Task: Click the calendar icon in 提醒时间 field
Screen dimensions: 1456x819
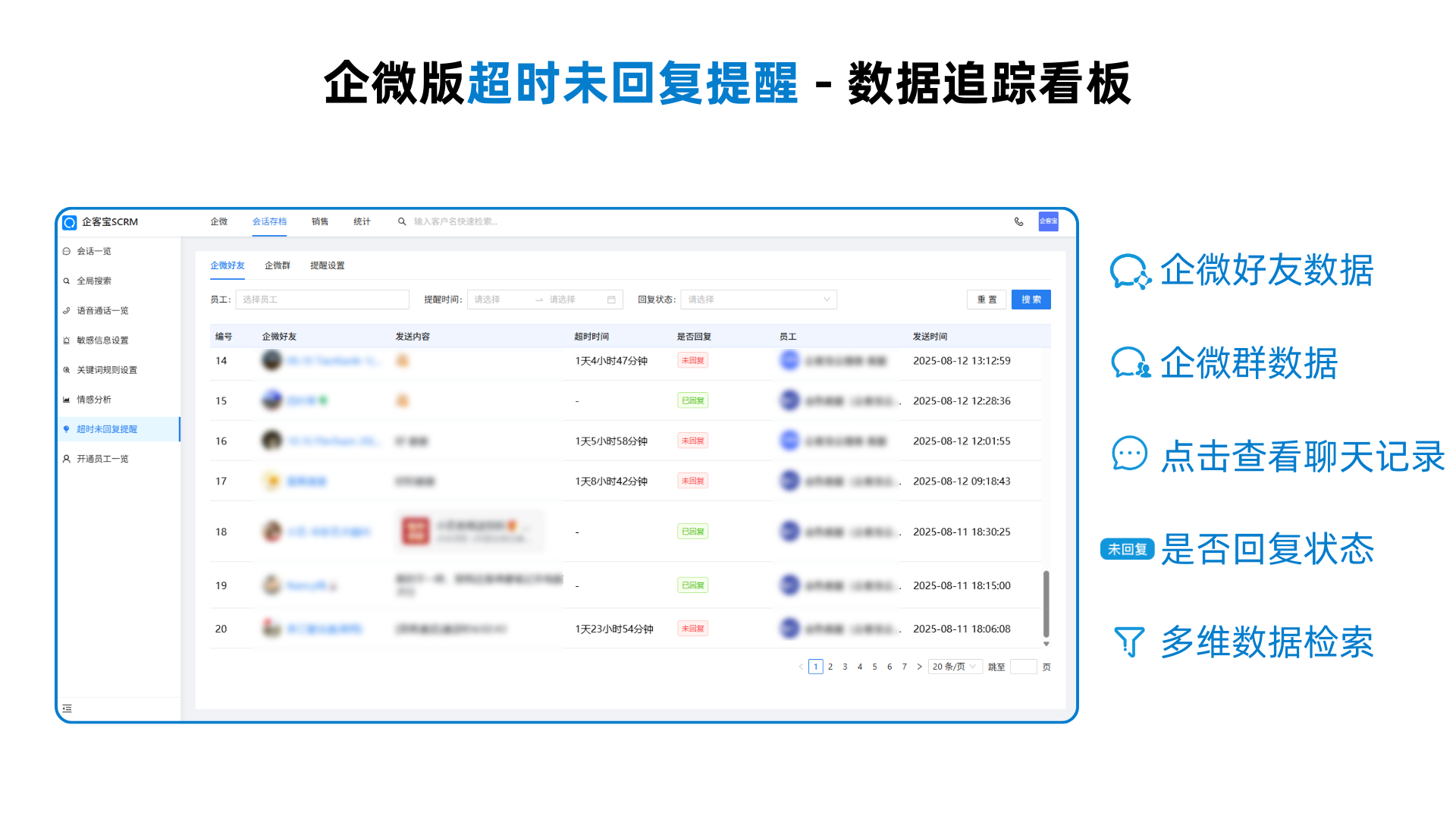Action: 611,300
